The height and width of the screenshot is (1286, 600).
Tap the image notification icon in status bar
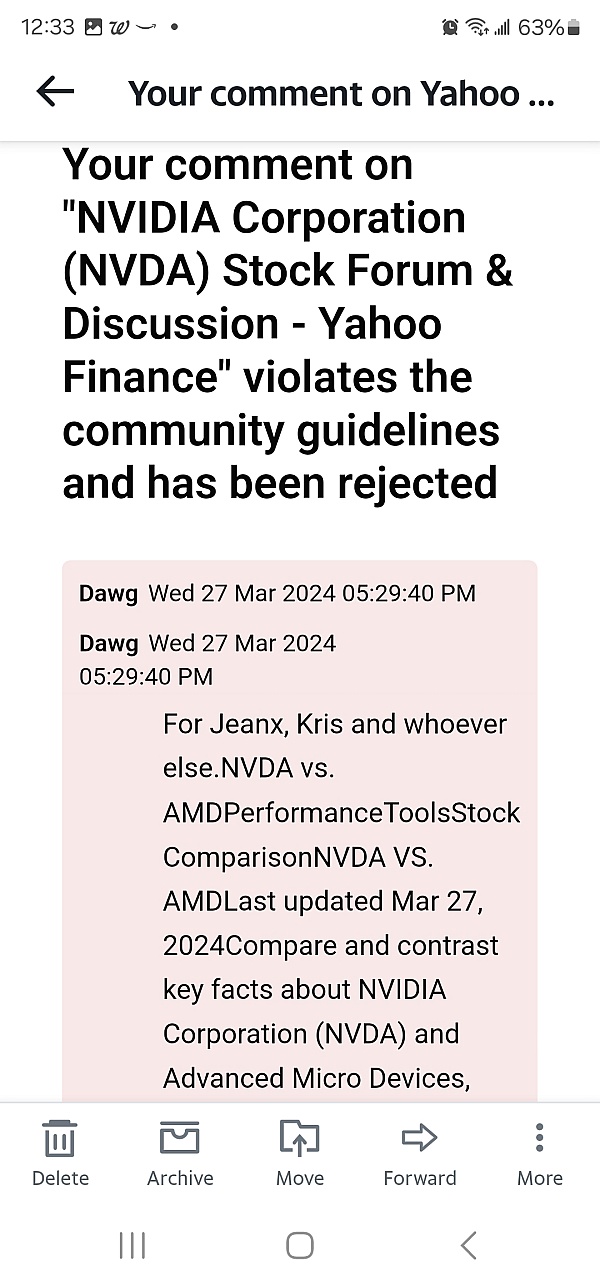click(x=94, y=28)
